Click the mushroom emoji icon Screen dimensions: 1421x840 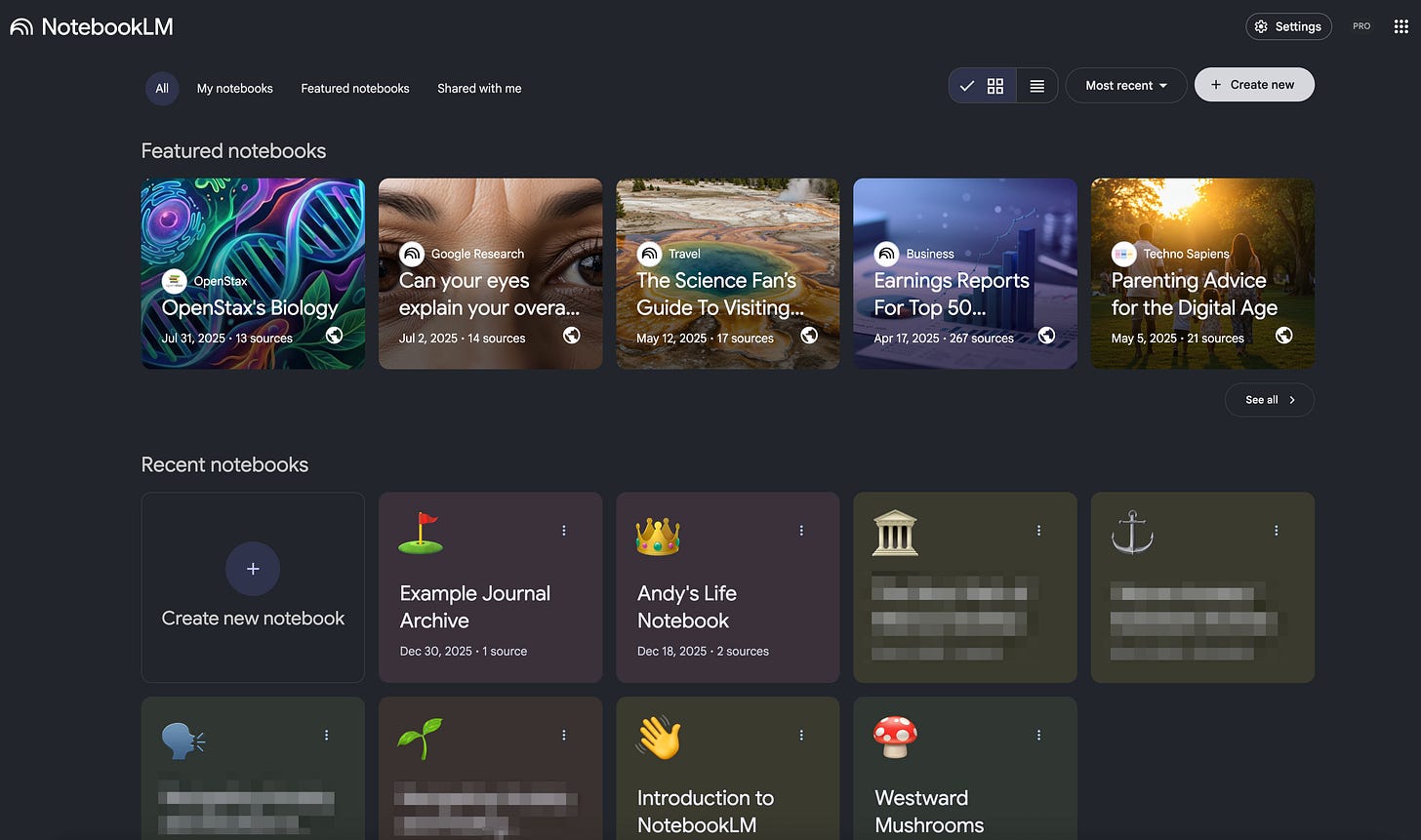(895, 739)
